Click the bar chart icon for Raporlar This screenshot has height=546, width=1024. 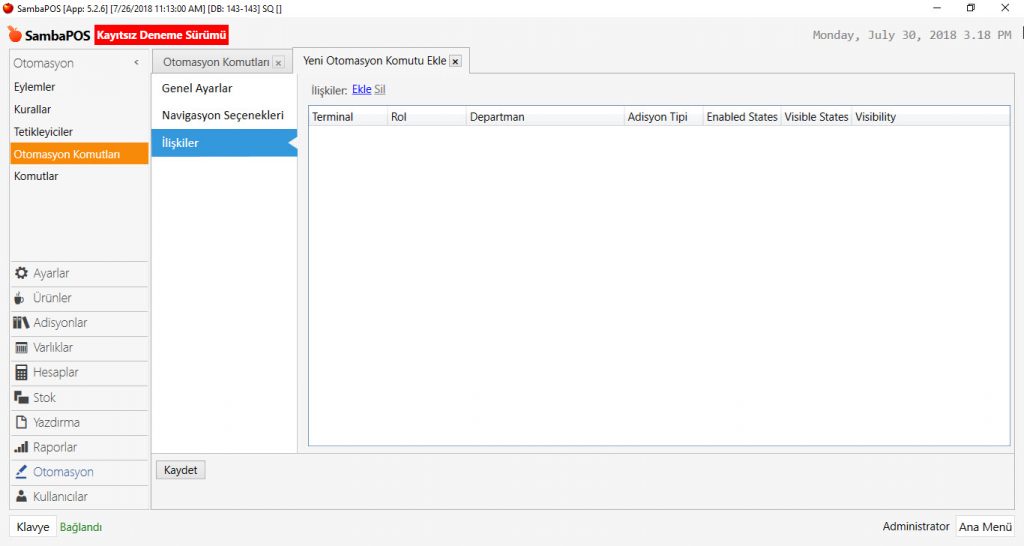tap(22, 447)
